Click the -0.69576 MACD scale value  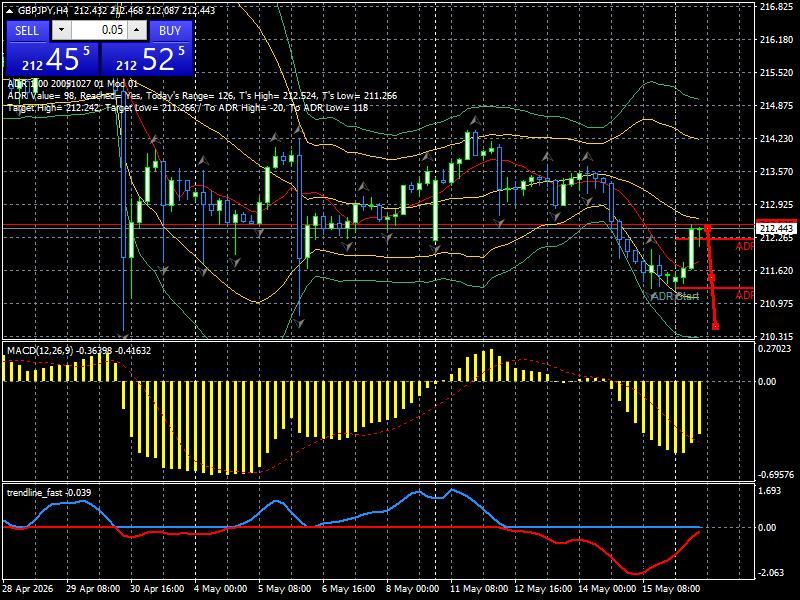tap(776, 474)
